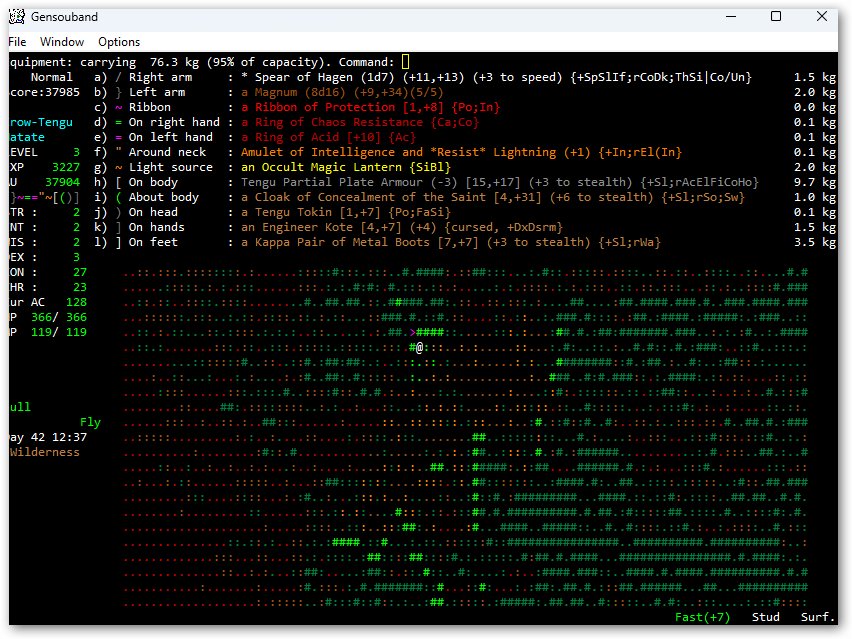Click the '~' glyph beside Ribbon slot
The width and height of the screenshot is (852, 639).
click(x=118, y=107)
